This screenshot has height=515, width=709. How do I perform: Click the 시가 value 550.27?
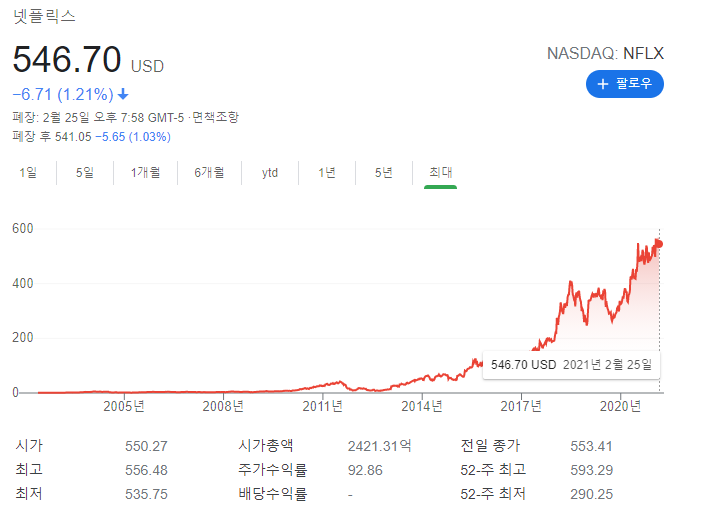(x=146, y=446)
